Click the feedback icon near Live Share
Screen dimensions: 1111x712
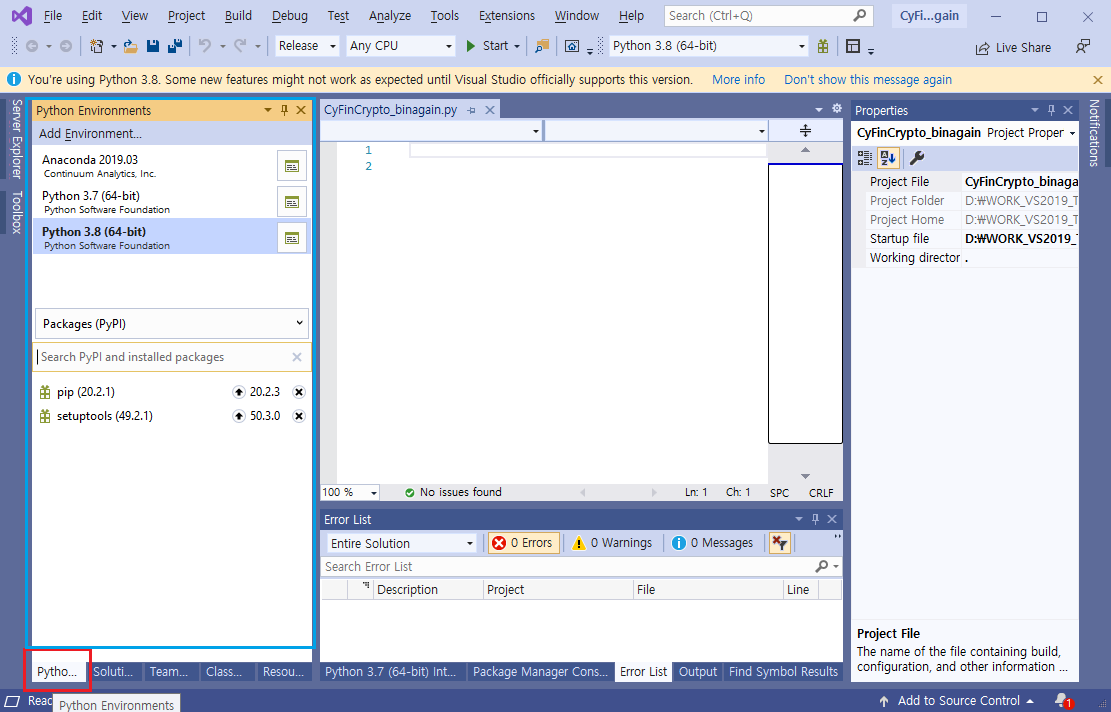1083,47
